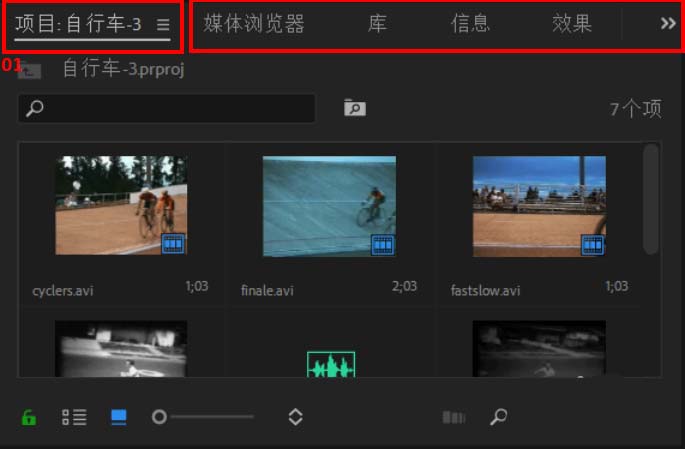
Task: Click the finale.avi file name
Action: point(267,291)
